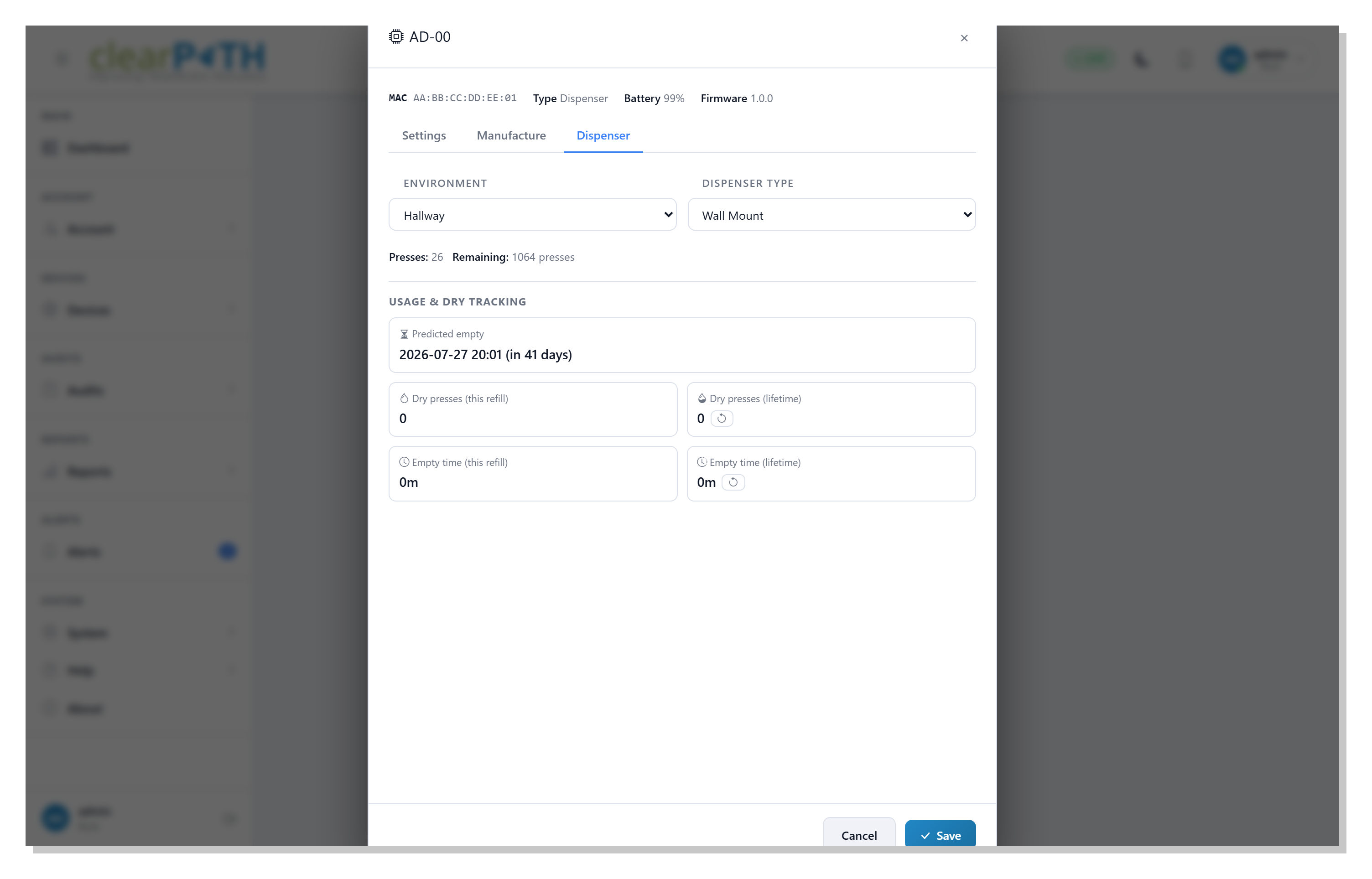Viewport: 1372px width, 879px height.
Task: Click the Empty time (lifetime) value 0m
Action: click(x=706, y=482)
